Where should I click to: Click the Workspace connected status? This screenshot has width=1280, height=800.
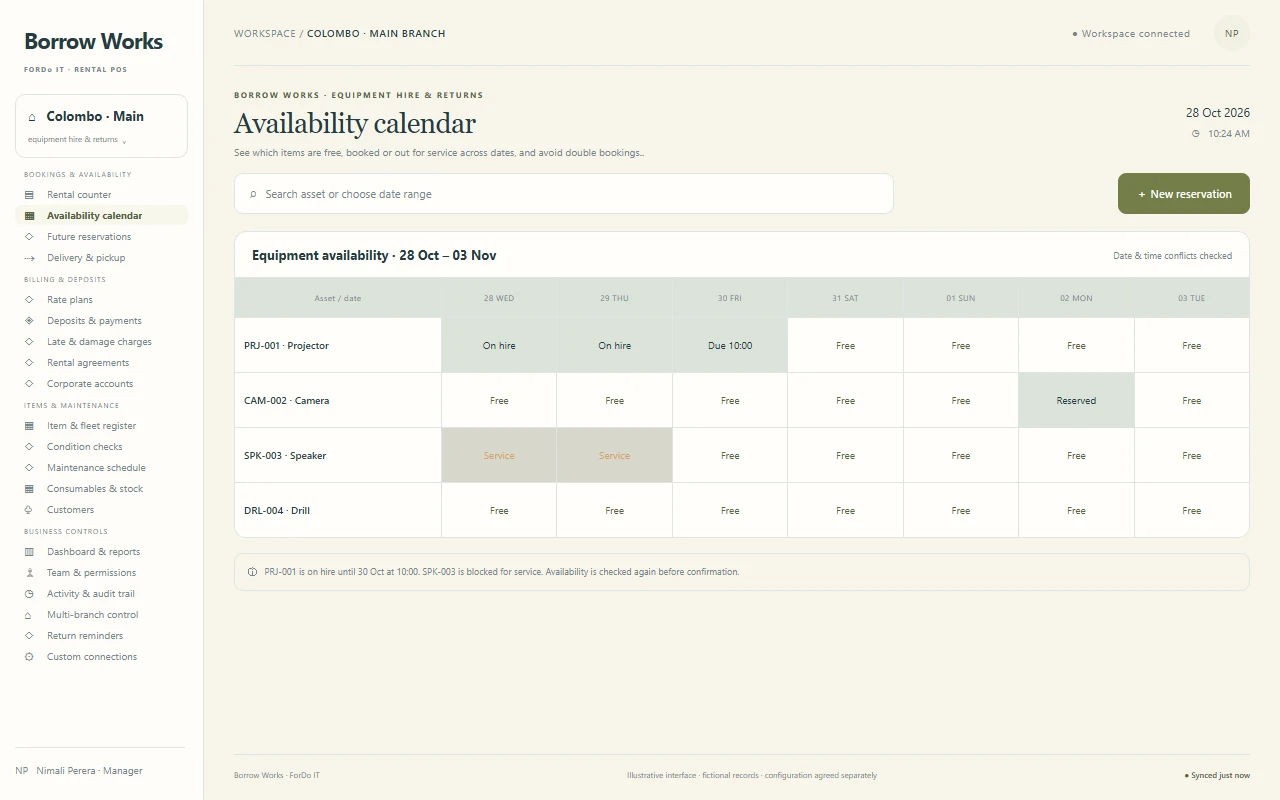pyautogui.click(x=1131, y=34)
